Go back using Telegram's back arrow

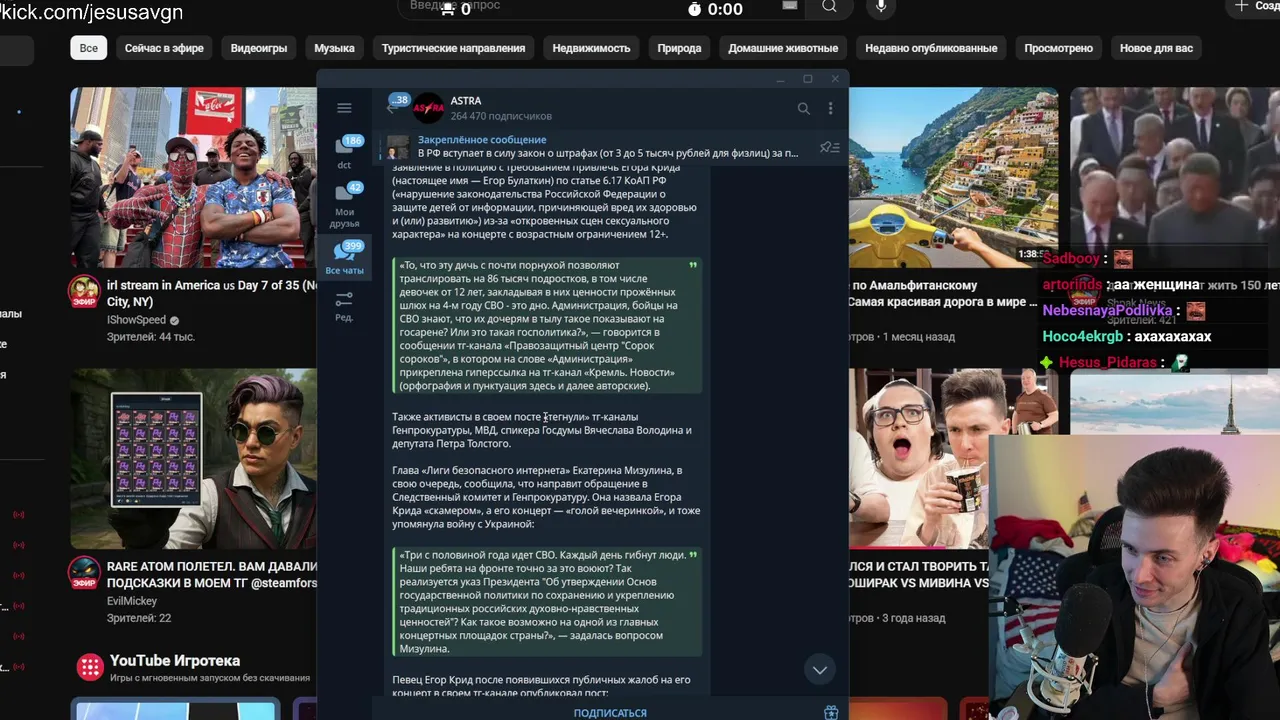pyautogui.click(x=391, y=108)
